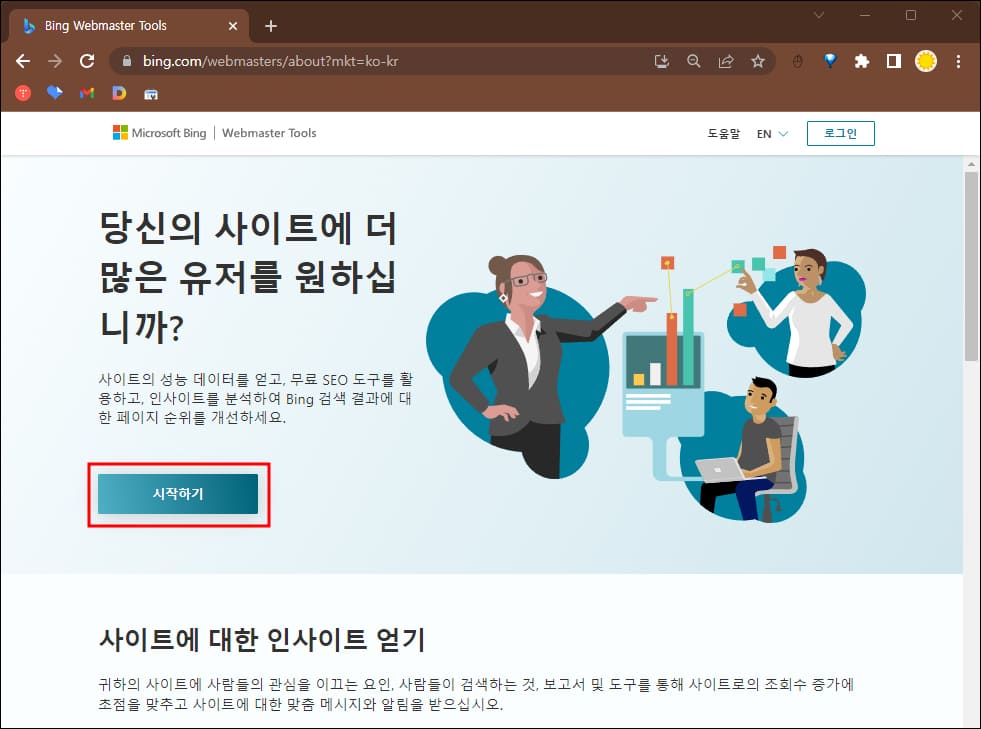Open the yellow profile avatar
The image size is (981, 729).
[x=926, y=61]
